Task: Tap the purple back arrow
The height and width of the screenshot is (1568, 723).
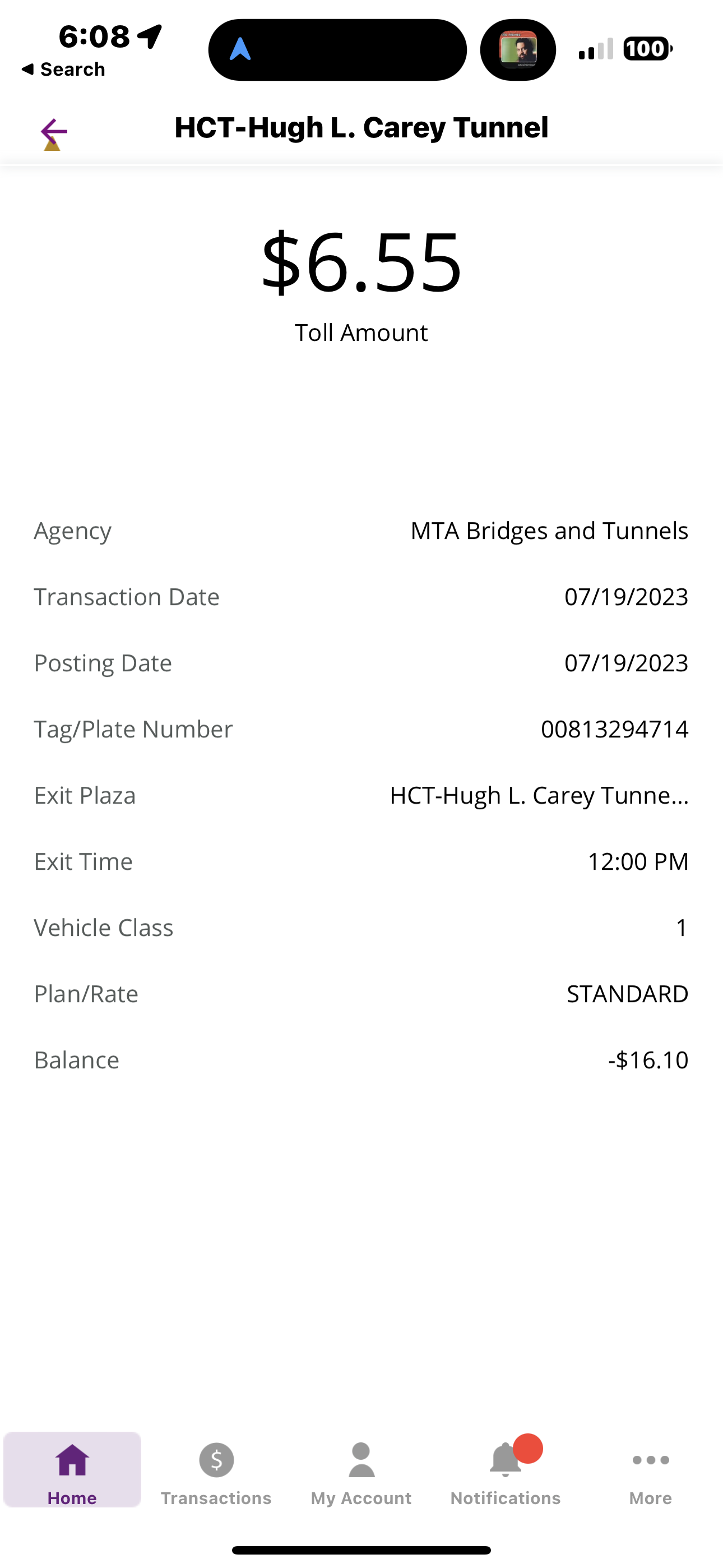Action: click(x=54, y=131)
